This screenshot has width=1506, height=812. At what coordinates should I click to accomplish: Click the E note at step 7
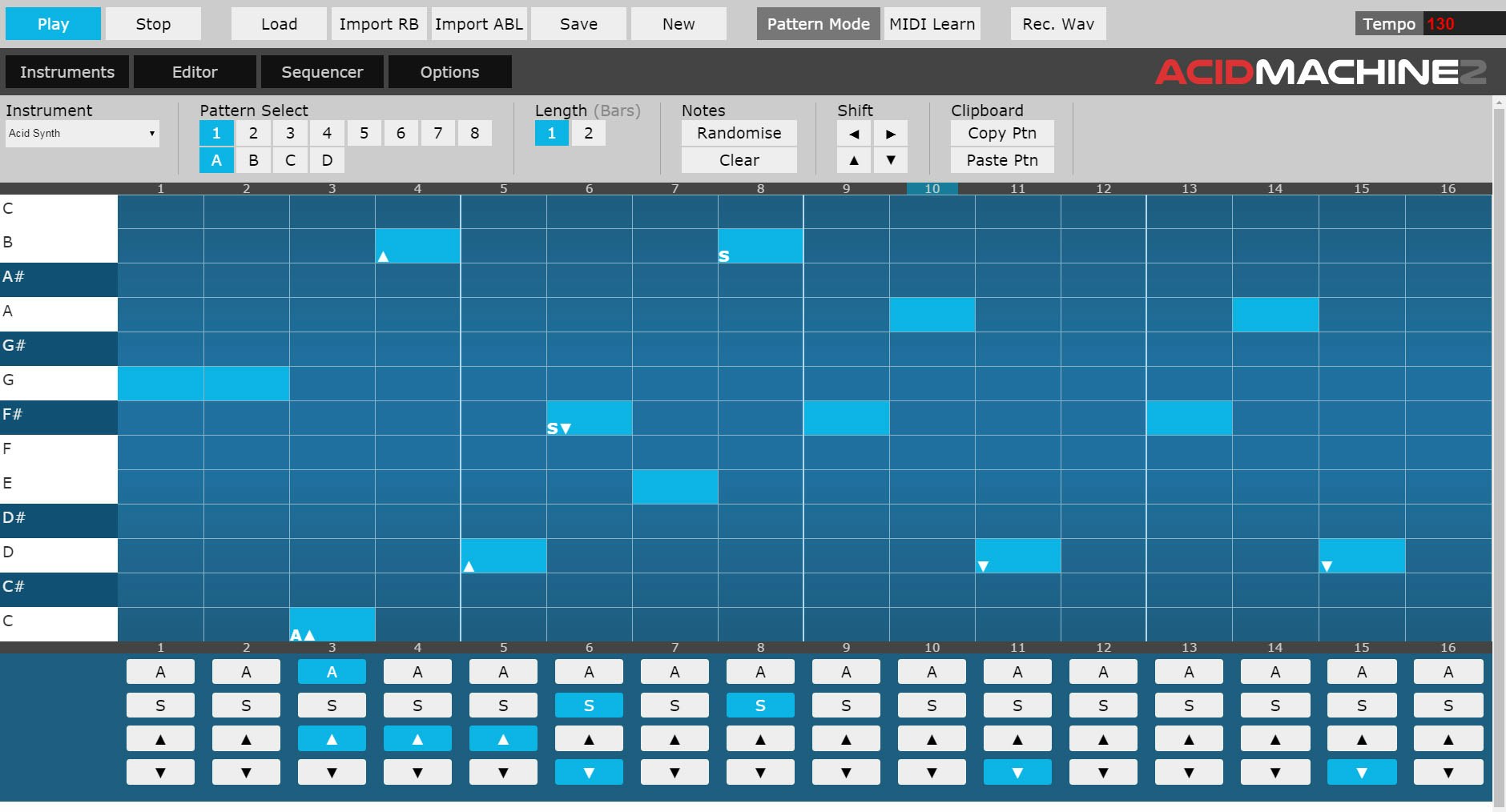pos(674,487)
